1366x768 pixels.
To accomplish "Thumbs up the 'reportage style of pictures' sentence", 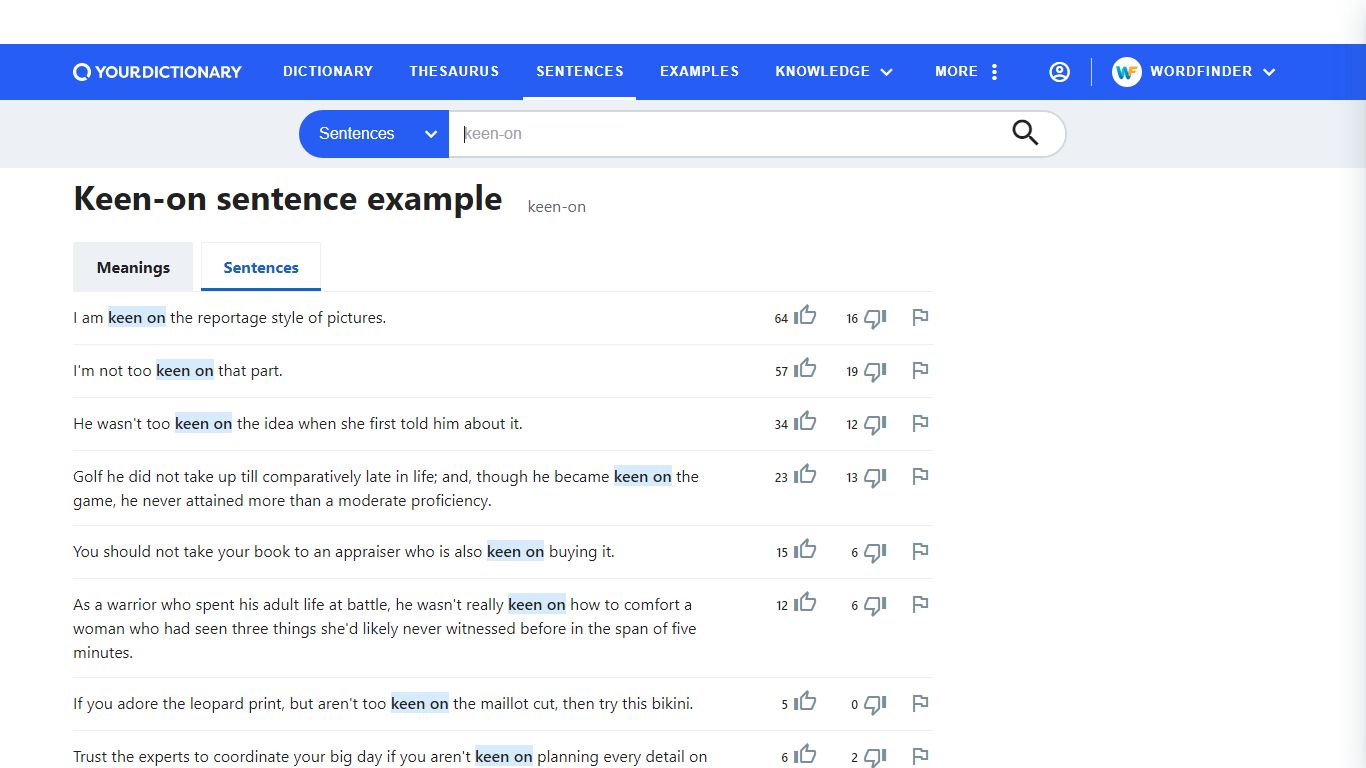I will [x=805, y=316].
